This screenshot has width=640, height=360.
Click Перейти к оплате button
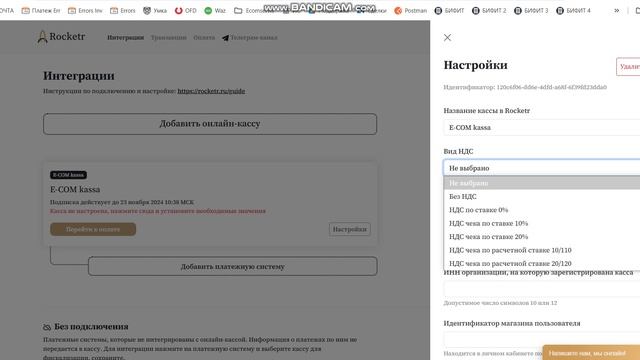click(x=93, y=229)
